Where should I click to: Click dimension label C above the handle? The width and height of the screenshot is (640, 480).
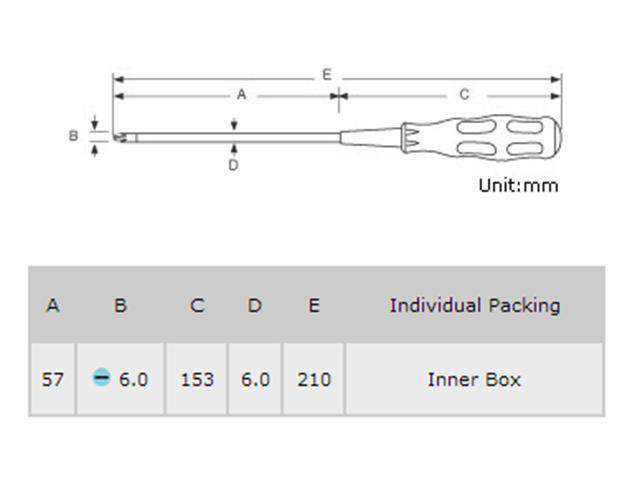[x=464, y=94]
